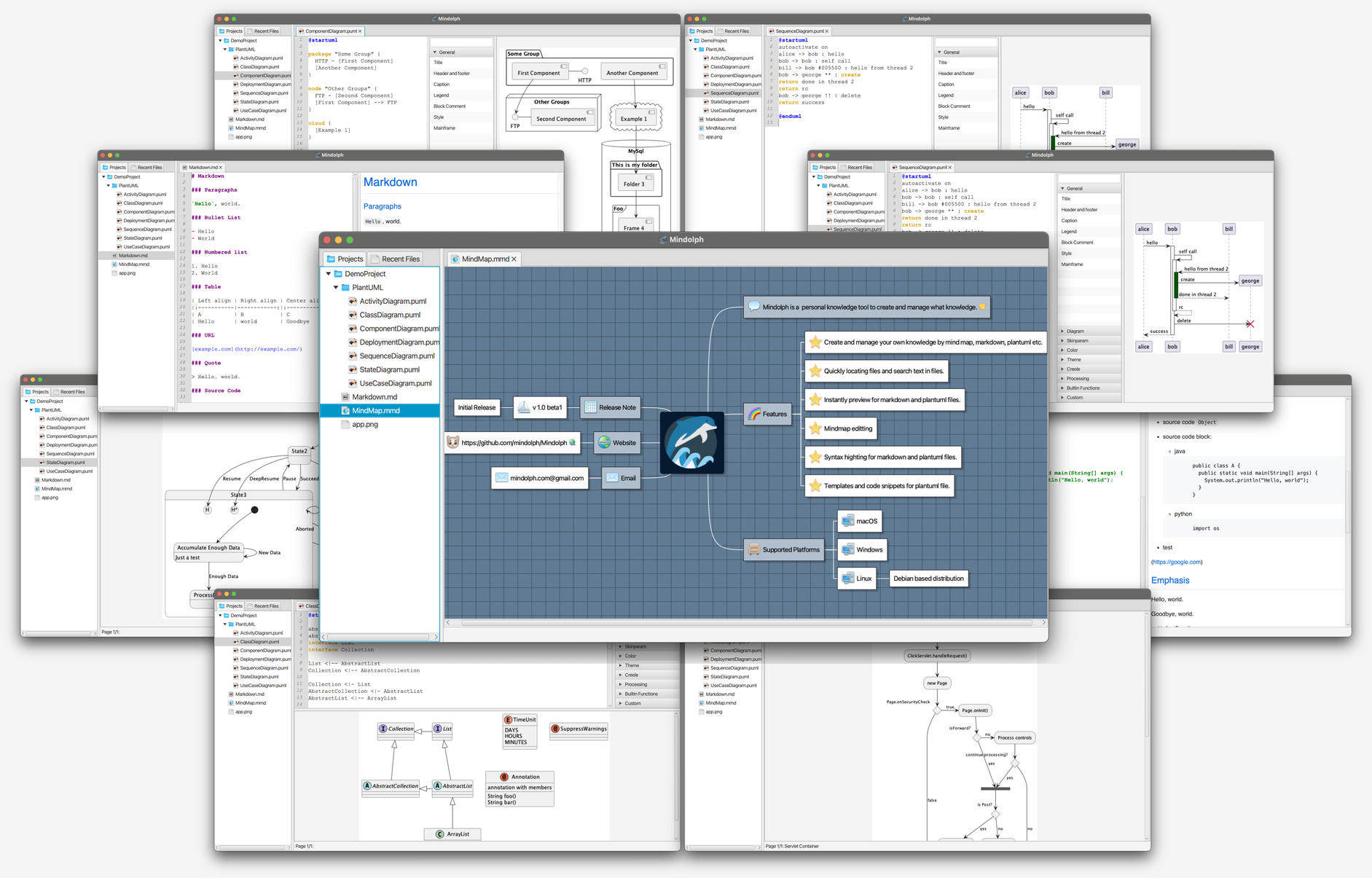Click the folder icon beside PlantUML in front window
This screenshot has width=1372, height=878.
(345, 288)
